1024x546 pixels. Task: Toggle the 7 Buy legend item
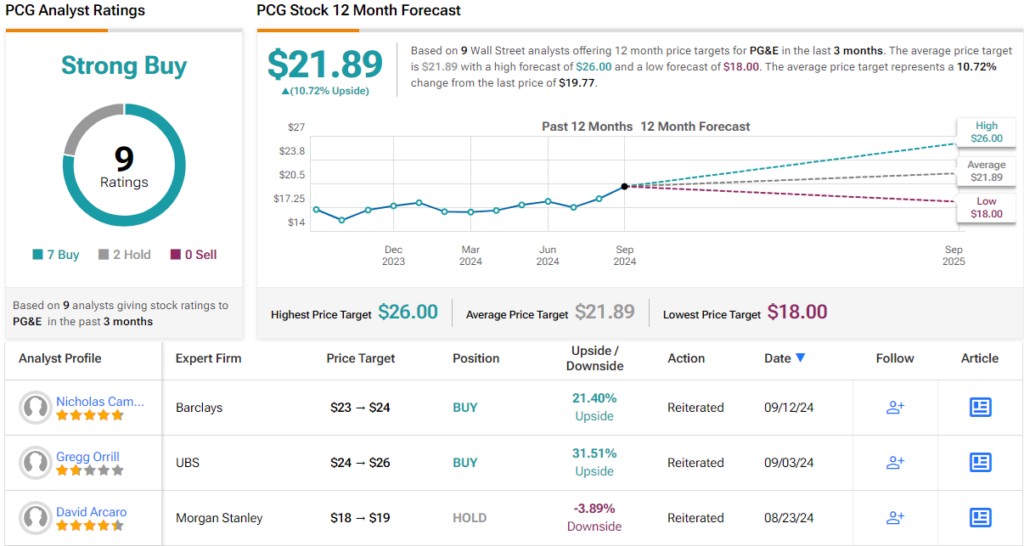56,254
